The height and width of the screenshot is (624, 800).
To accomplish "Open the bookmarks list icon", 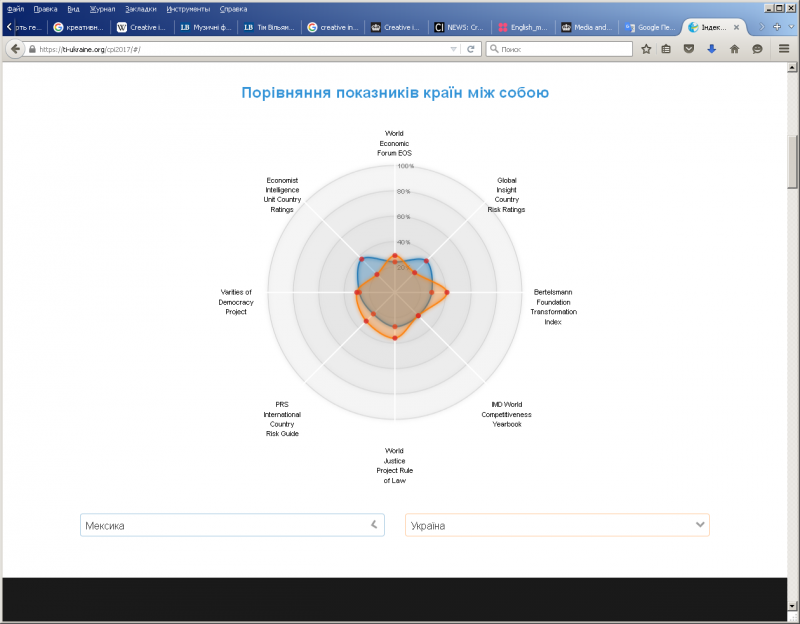I will tap(667, 48).
